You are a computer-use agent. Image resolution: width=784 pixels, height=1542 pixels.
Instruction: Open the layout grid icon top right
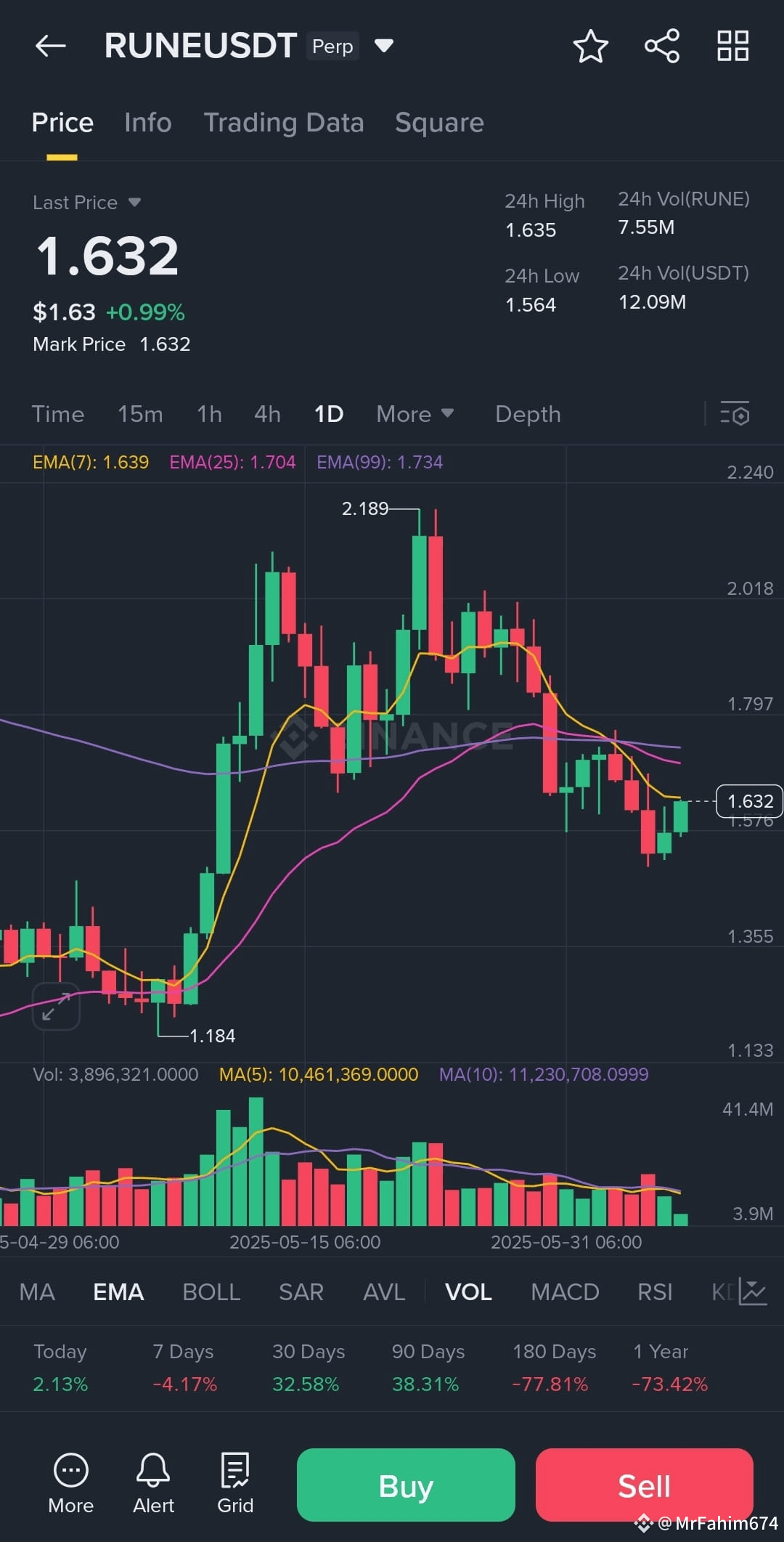point(732,45)
